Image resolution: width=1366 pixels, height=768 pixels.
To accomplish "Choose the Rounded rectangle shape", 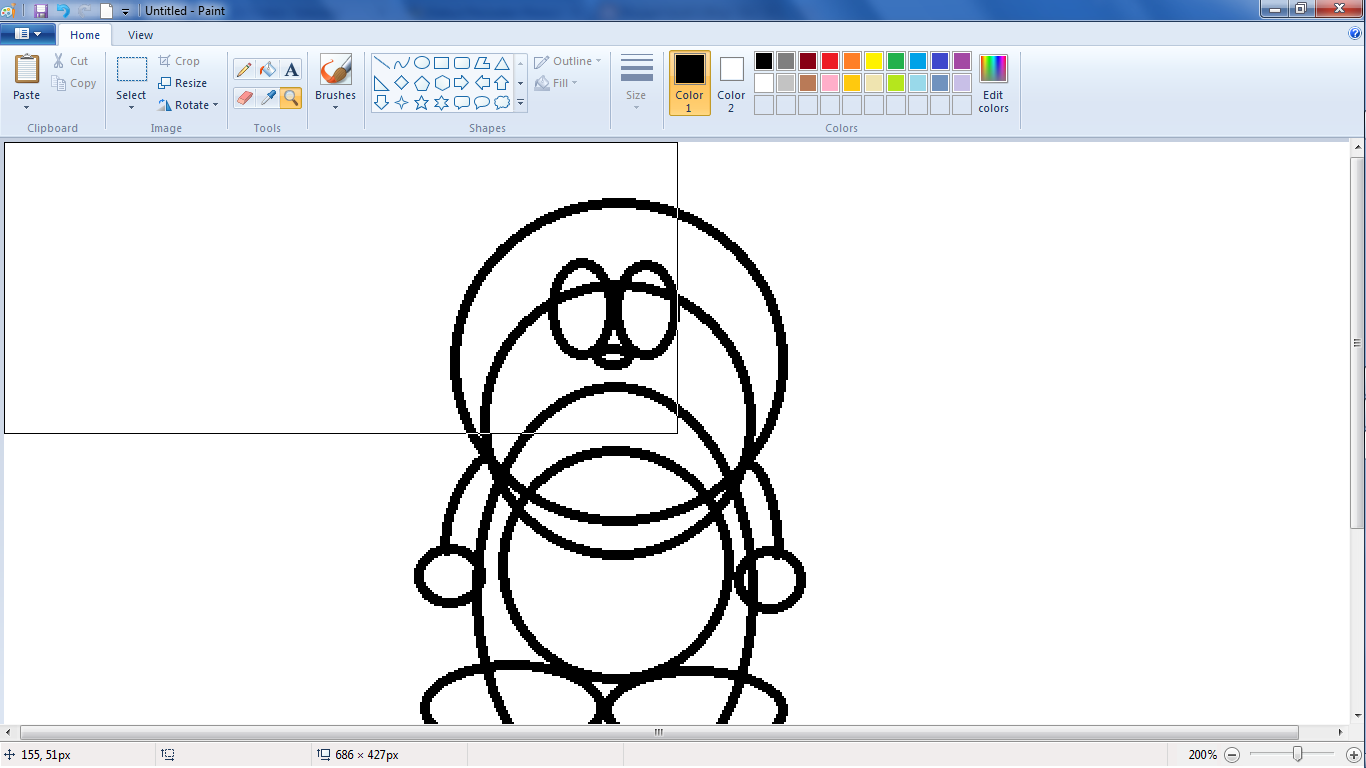I will pos(461,63).
